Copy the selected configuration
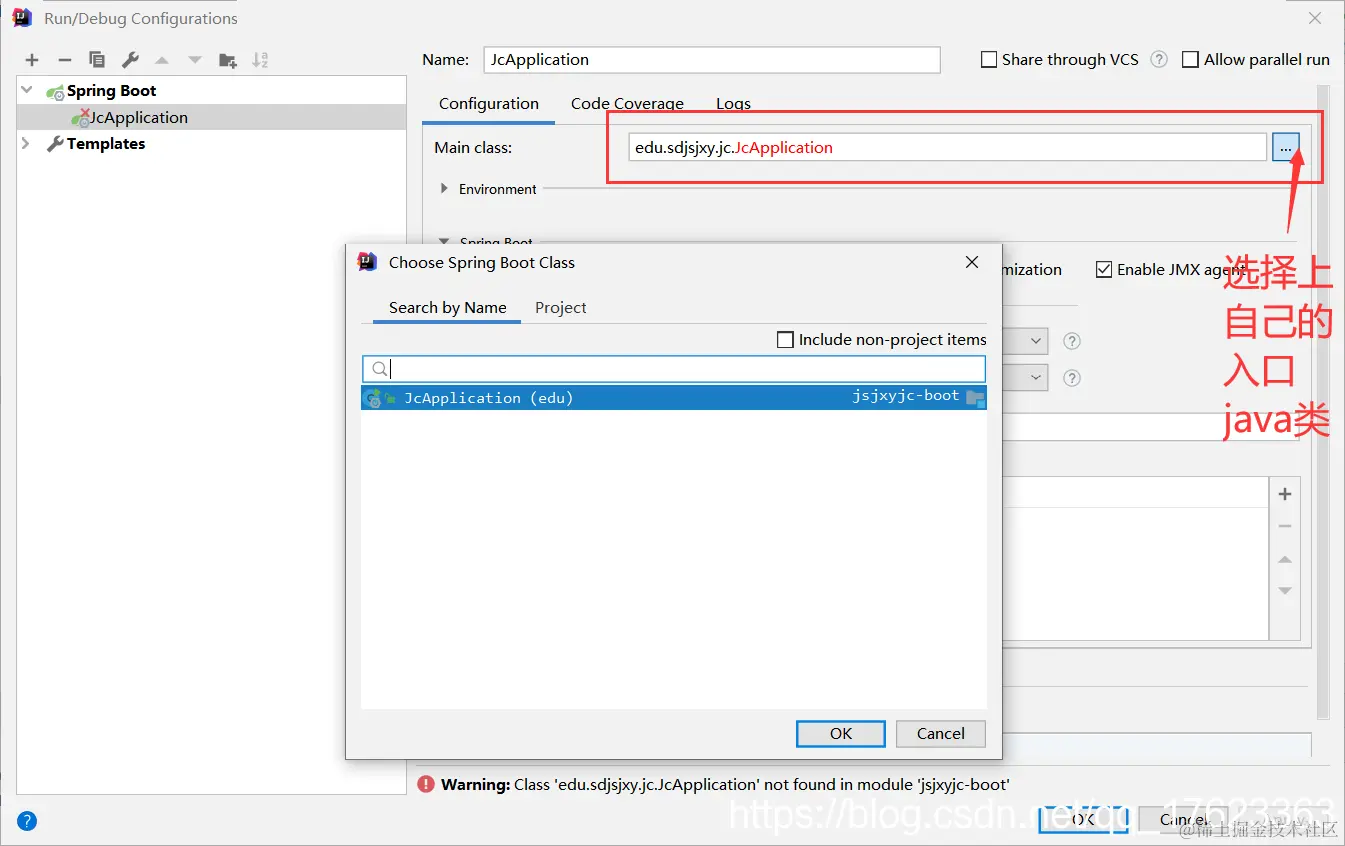This screenshot has height=846, width=1345. (97, 60)
